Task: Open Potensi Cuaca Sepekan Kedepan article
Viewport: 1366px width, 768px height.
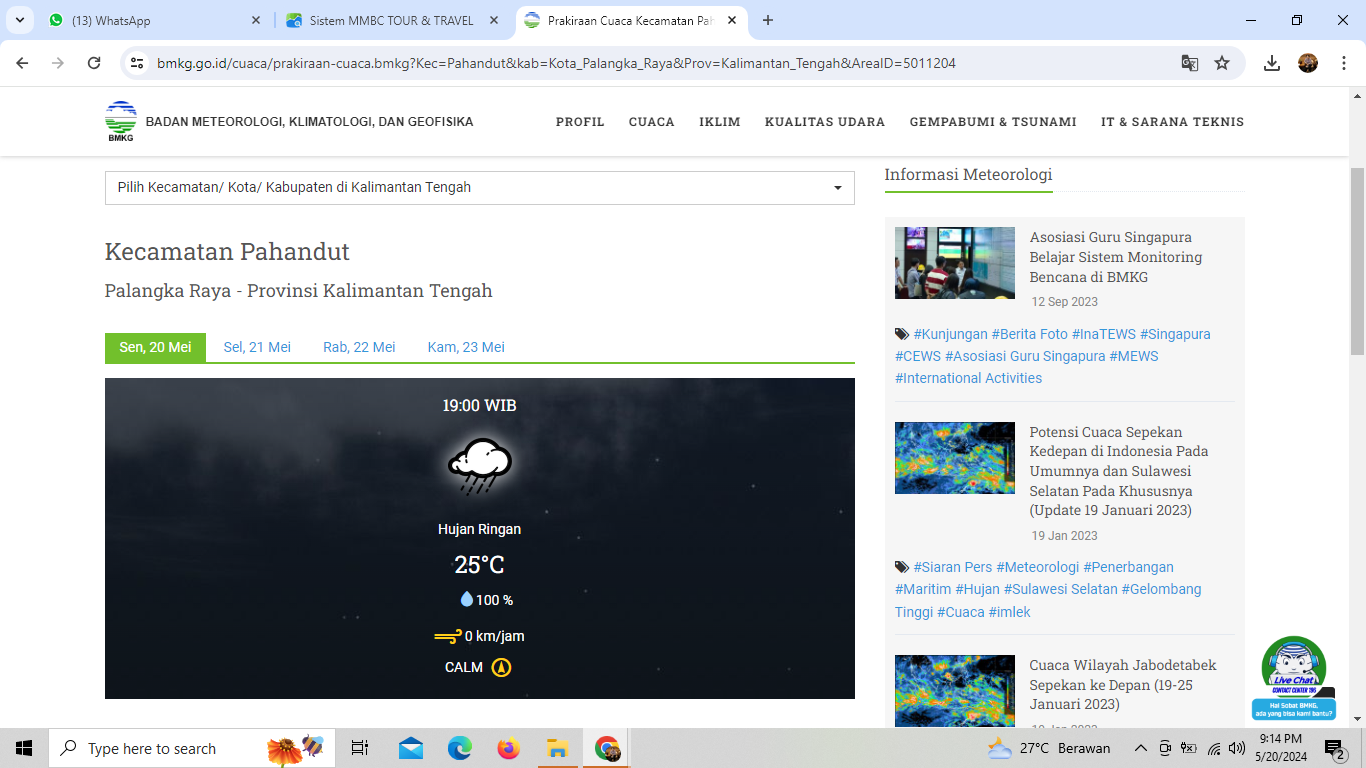Action: click(x=1118, y=471)
